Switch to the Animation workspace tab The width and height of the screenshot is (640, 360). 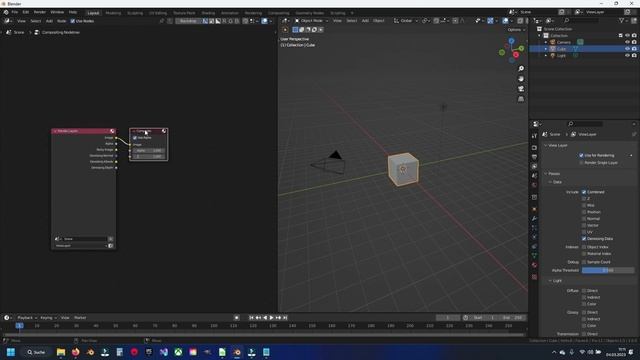coord(230,13)
